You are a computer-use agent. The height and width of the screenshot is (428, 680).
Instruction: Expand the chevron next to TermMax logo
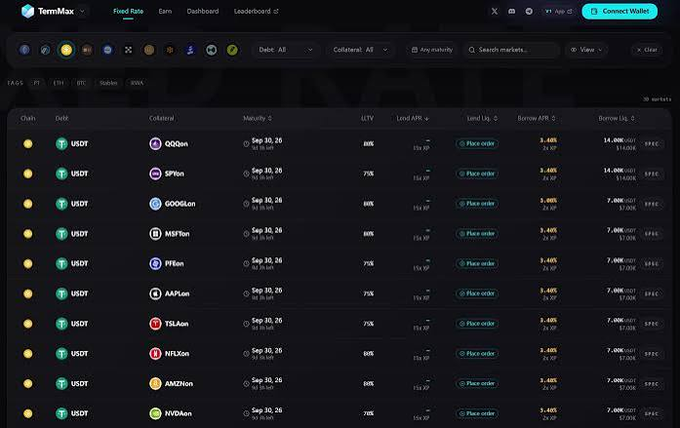coord(82,11)
